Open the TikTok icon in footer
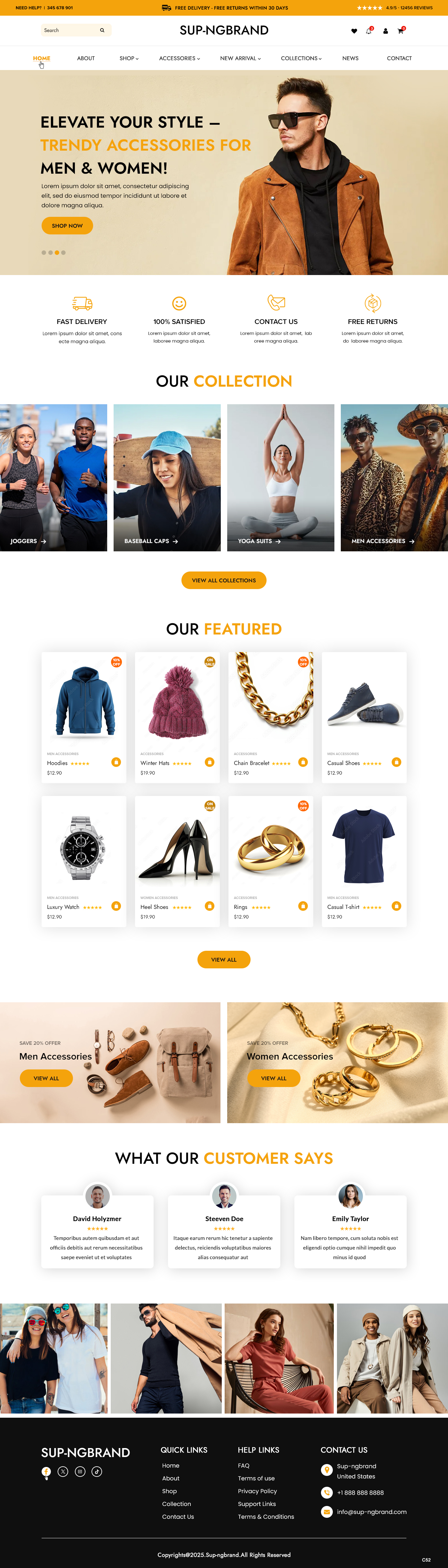This screenshot has width=448, height=1568. [97, 1471]
